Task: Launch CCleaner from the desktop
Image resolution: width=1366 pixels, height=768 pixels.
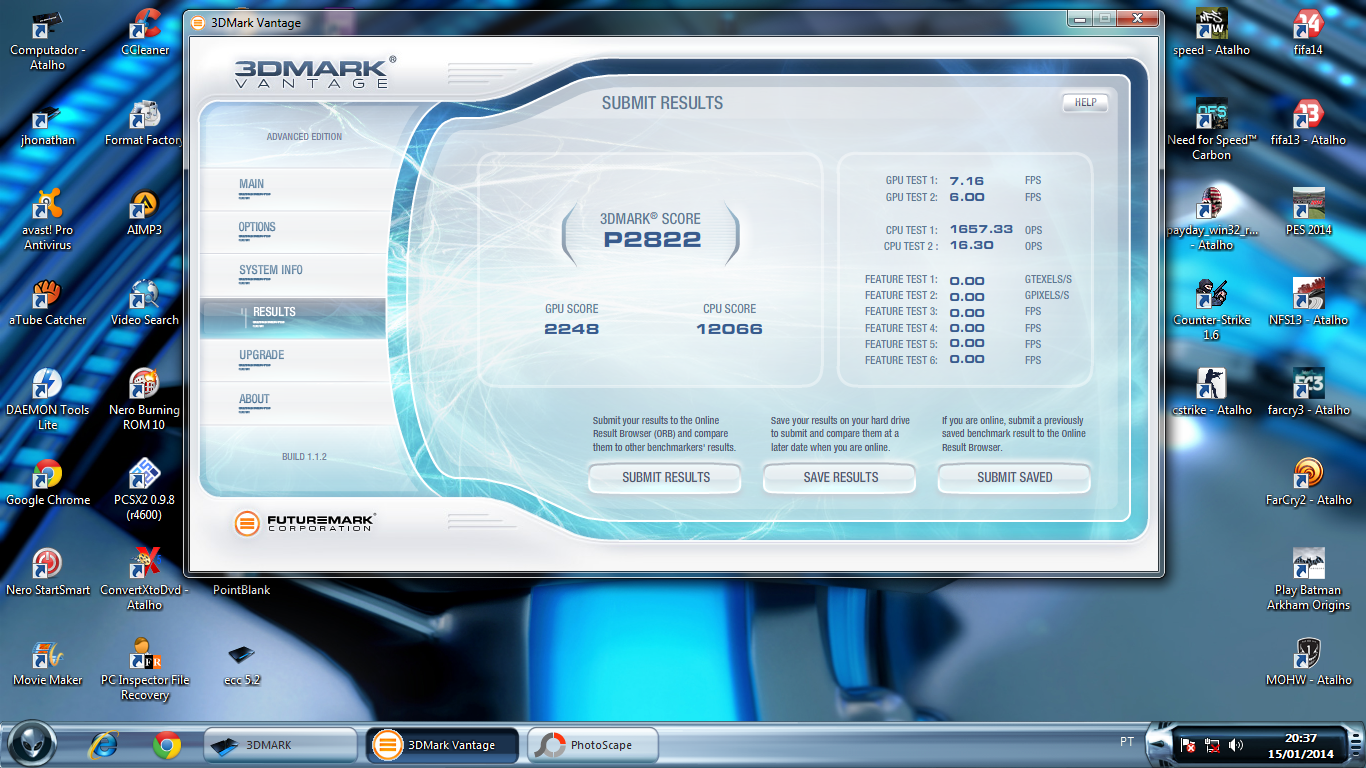Action: 145,32
